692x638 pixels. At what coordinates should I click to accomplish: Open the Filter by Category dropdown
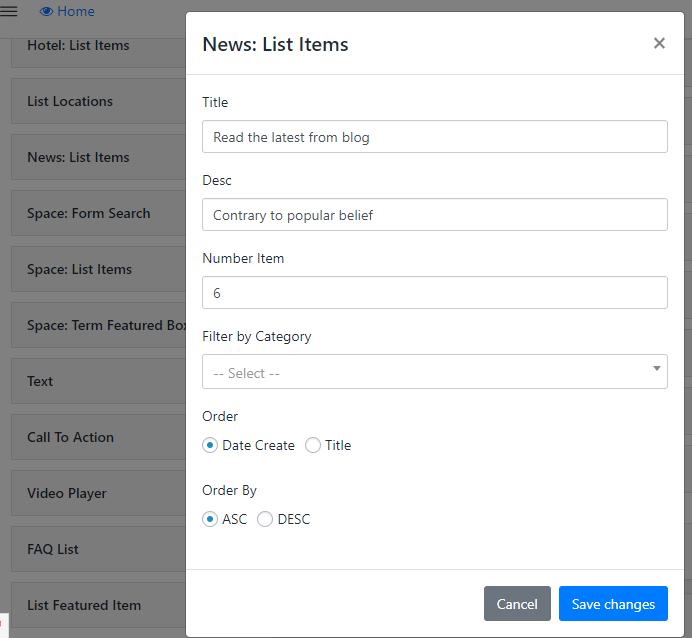tap(434, 372)
